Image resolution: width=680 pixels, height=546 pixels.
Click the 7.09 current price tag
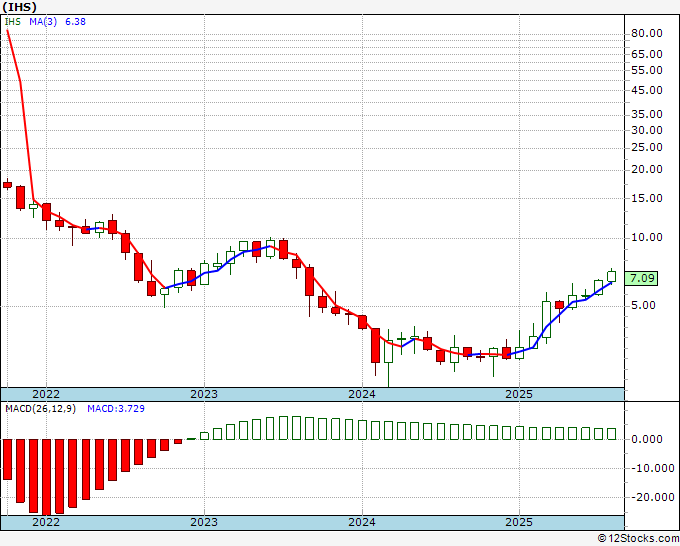[641, 278]
